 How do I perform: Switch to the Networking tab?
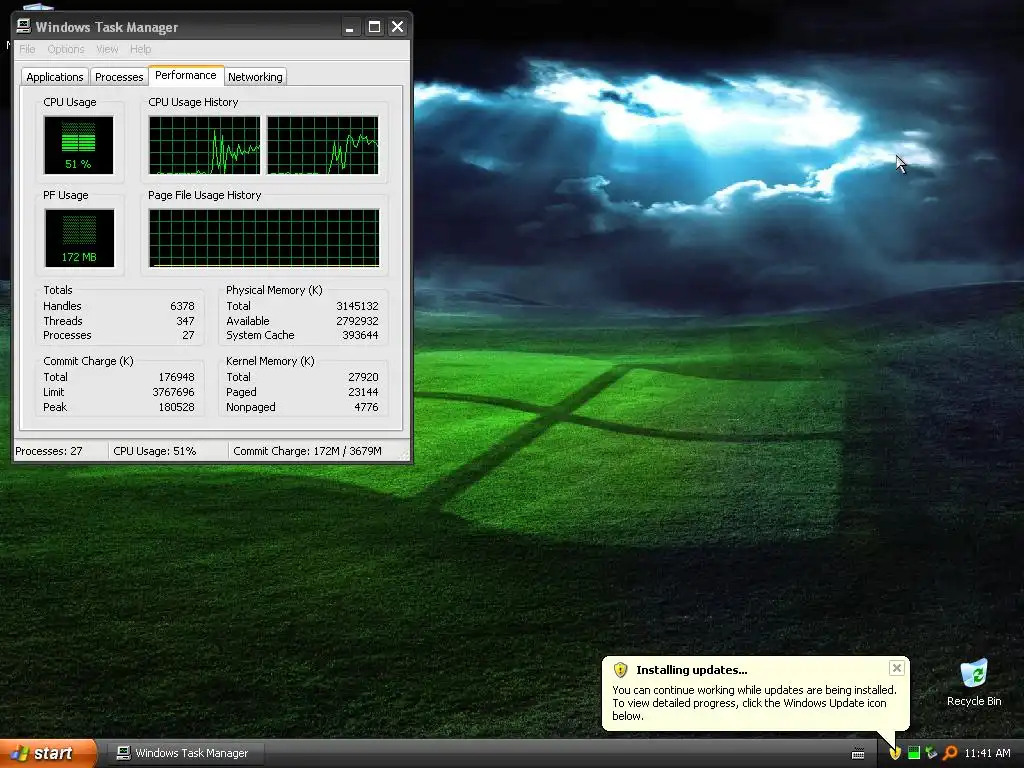pyautogui.click(x=255, y=76)
